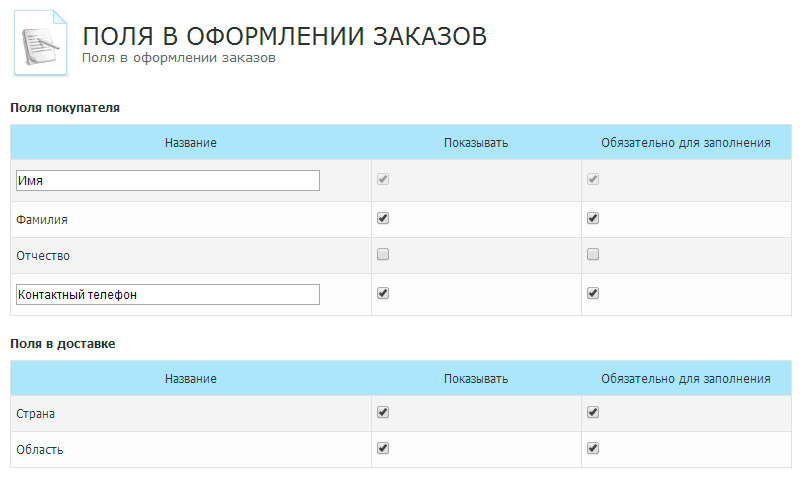Uncheck Показывать for Контактный телефон
The image size is (805, 479).
tap(383, 293)
